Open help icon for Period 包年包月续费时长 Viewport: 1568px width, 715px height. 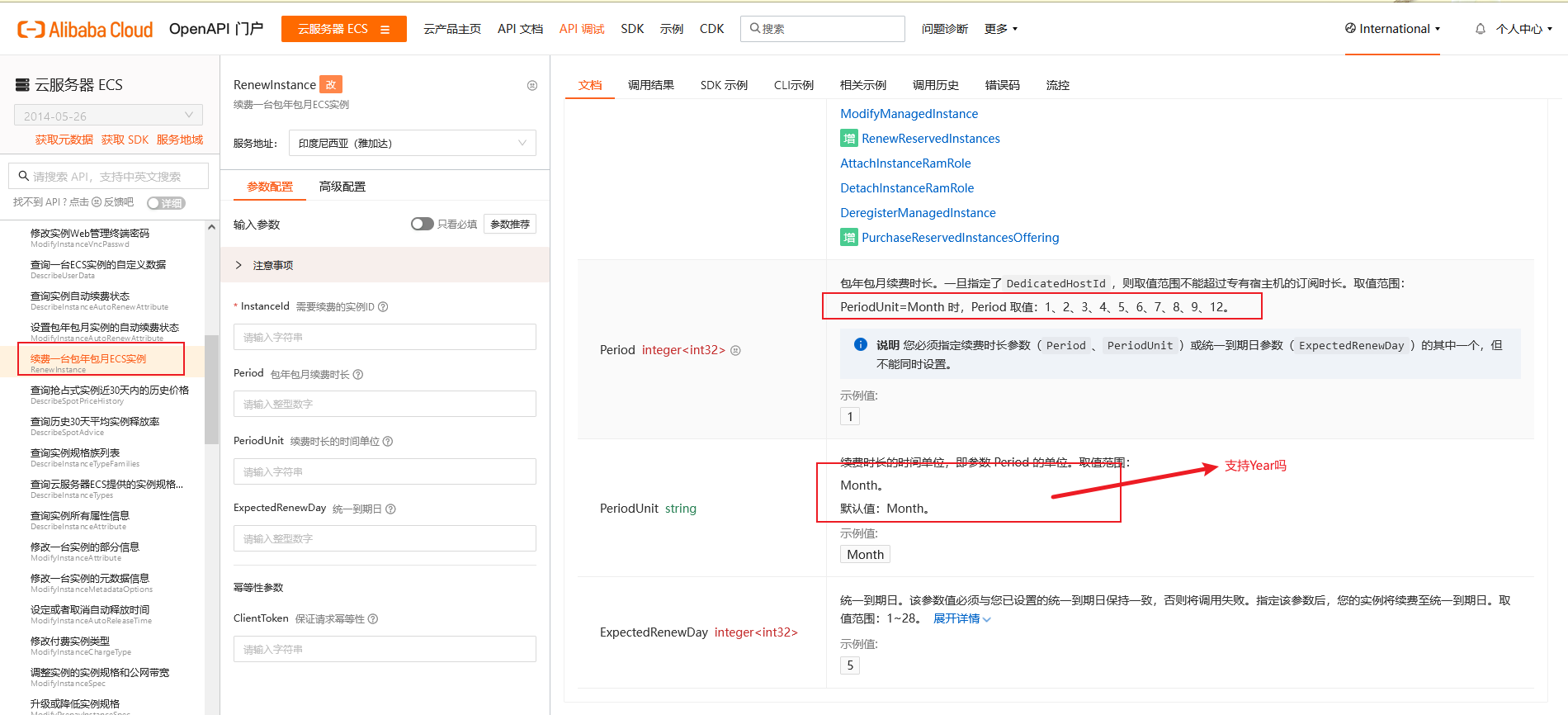point(358,375)
